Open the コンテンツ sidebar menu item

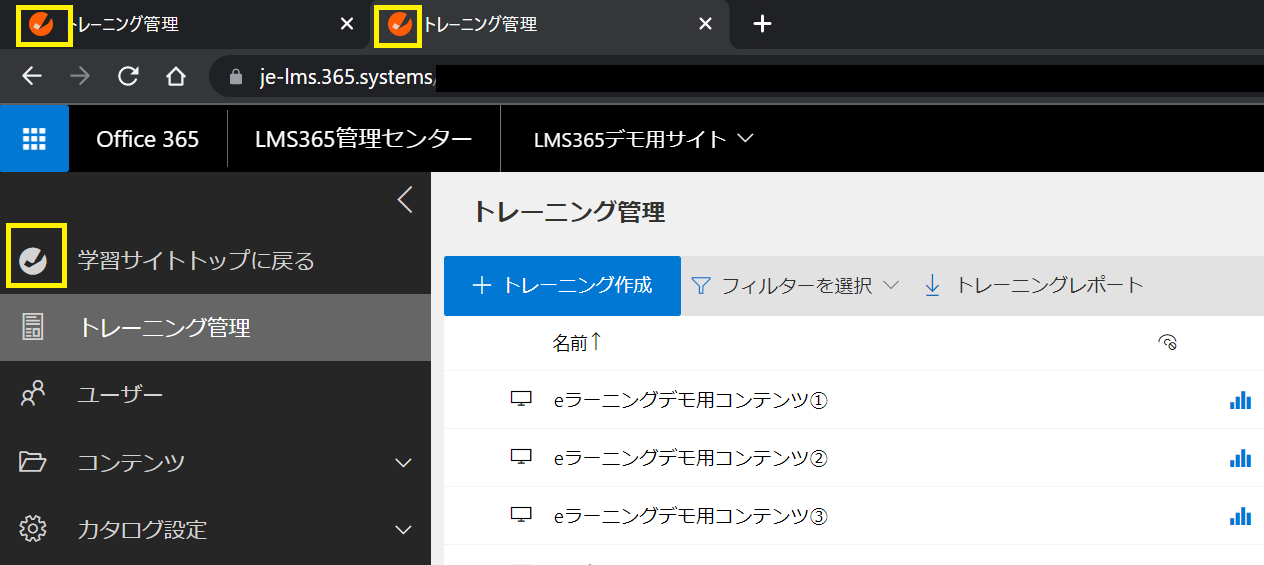point(215,462)
